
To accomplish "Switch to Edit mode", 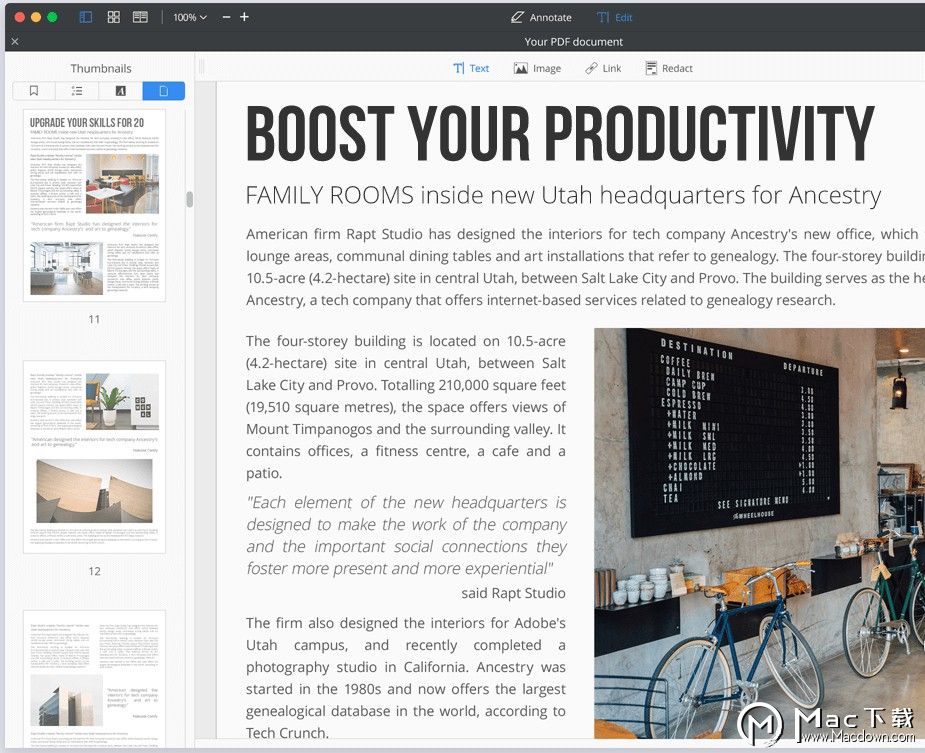I will (614, 17).
